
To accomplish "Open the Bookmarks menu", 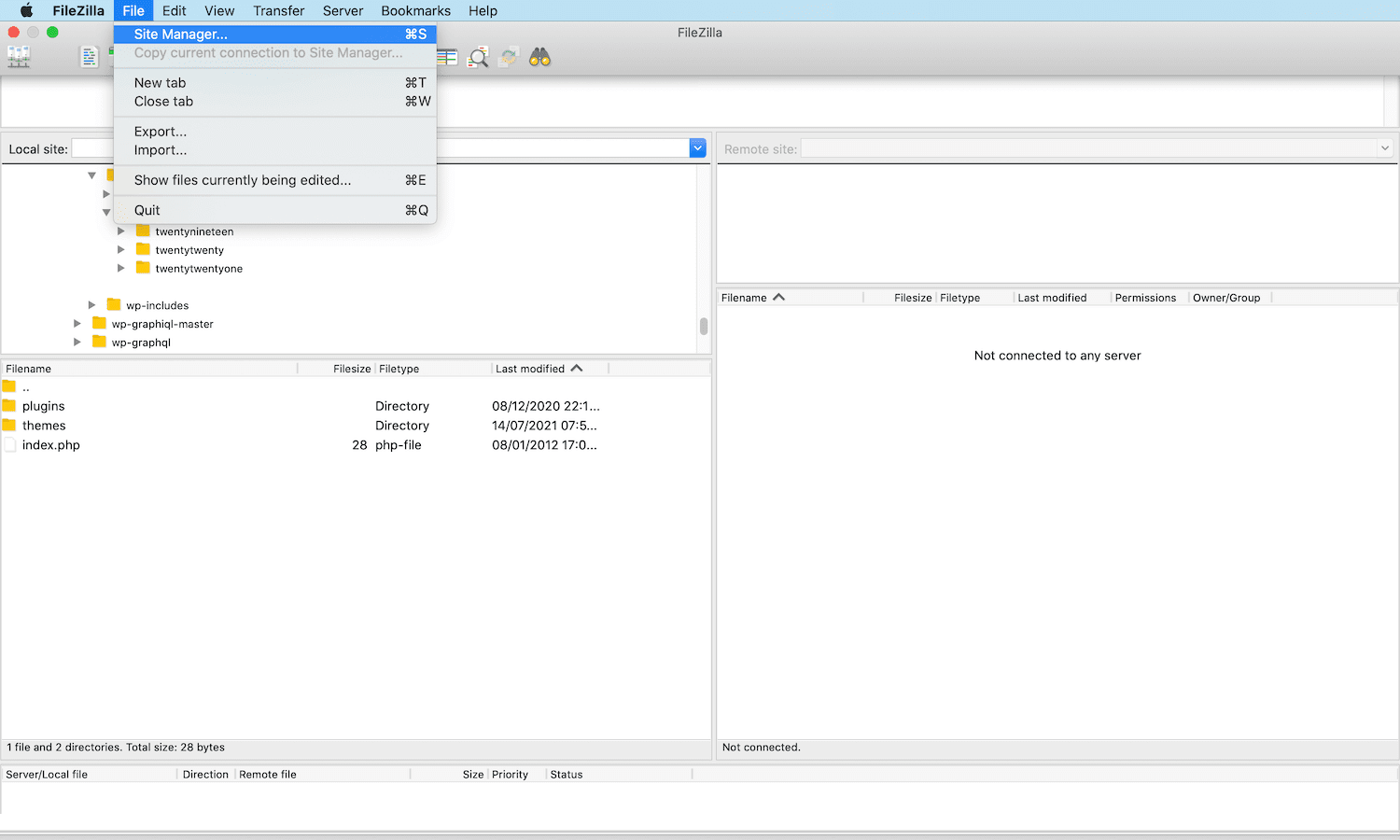I will [415, 10].
